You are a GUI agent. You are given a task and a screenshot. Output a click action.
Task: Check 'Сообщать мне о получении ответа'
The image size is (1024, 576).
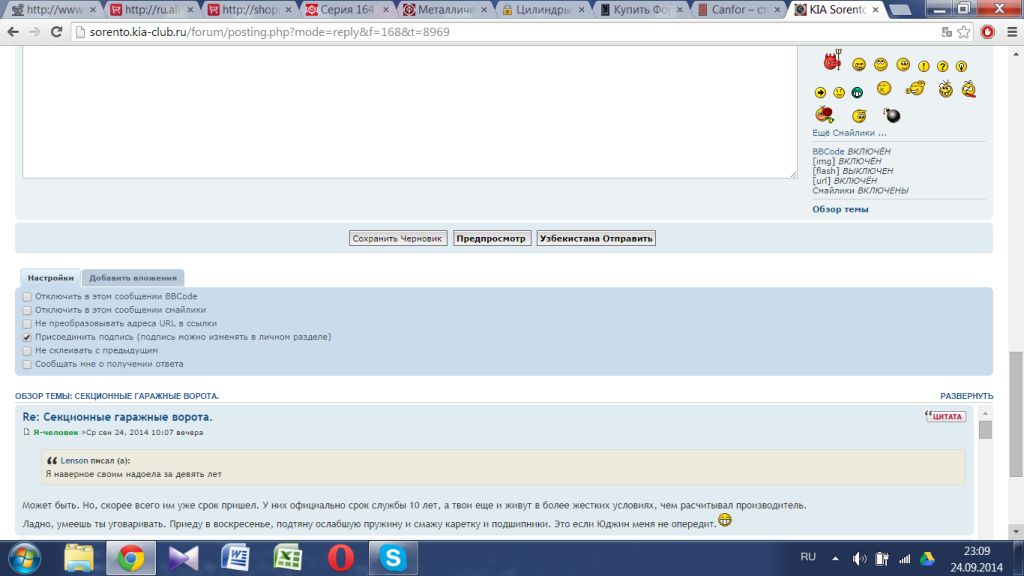point(27,365)
